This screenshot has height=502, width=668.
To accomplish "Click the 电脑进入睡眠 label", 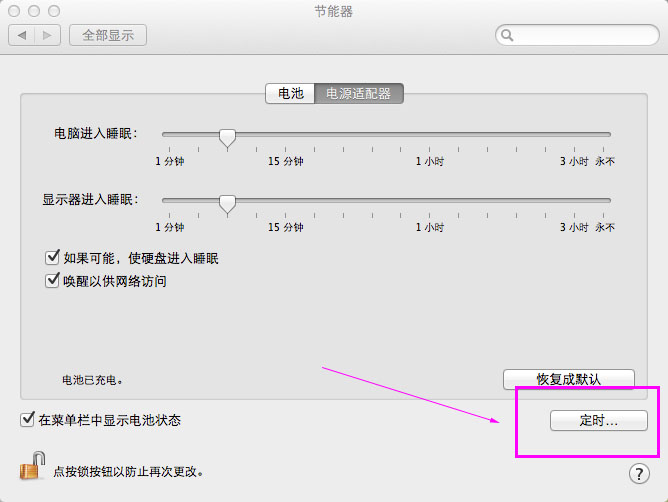I will point(96,133).
